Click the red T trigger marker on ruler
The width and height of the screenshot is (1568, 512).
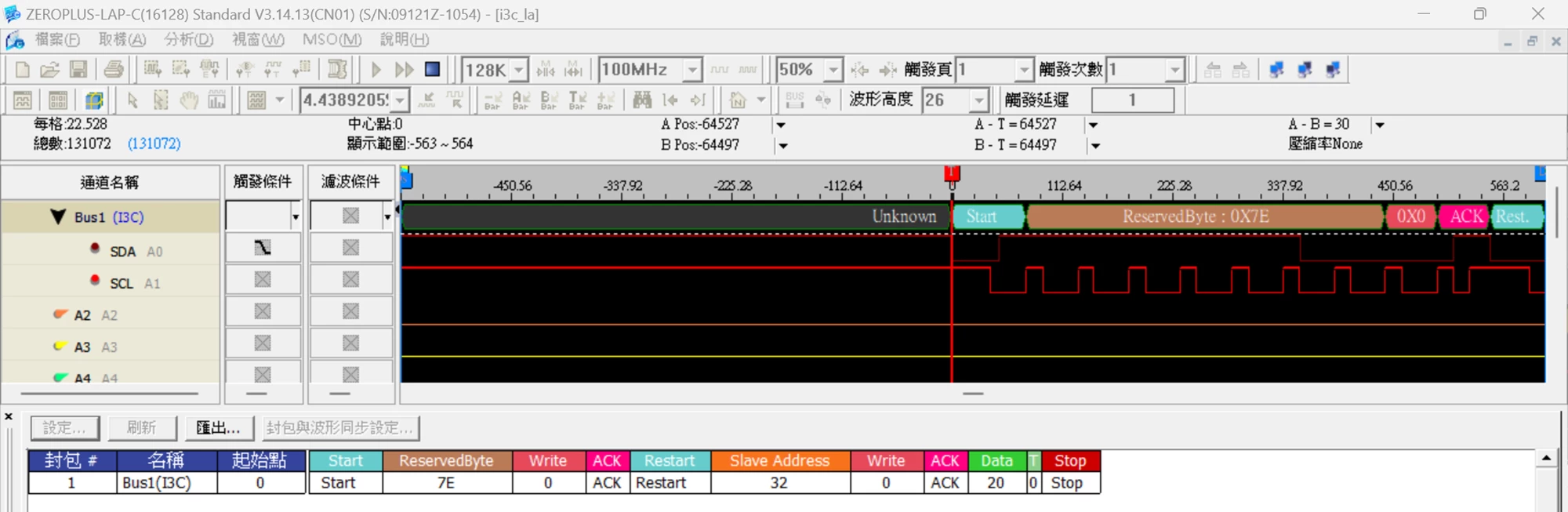952,173
